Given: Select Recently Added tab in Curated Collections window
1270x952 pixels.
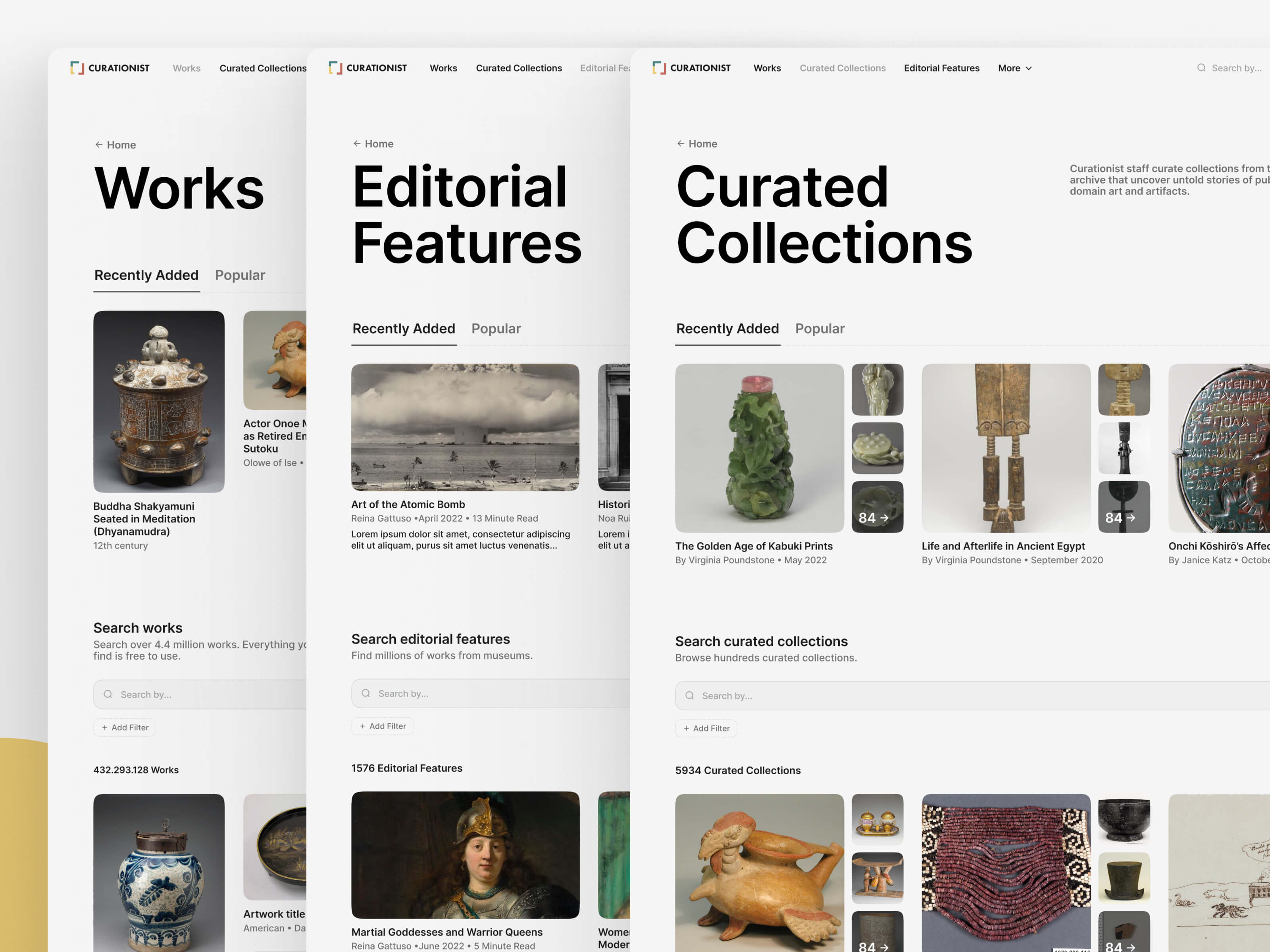Looking at the screenshot, I should click(727, 329).
